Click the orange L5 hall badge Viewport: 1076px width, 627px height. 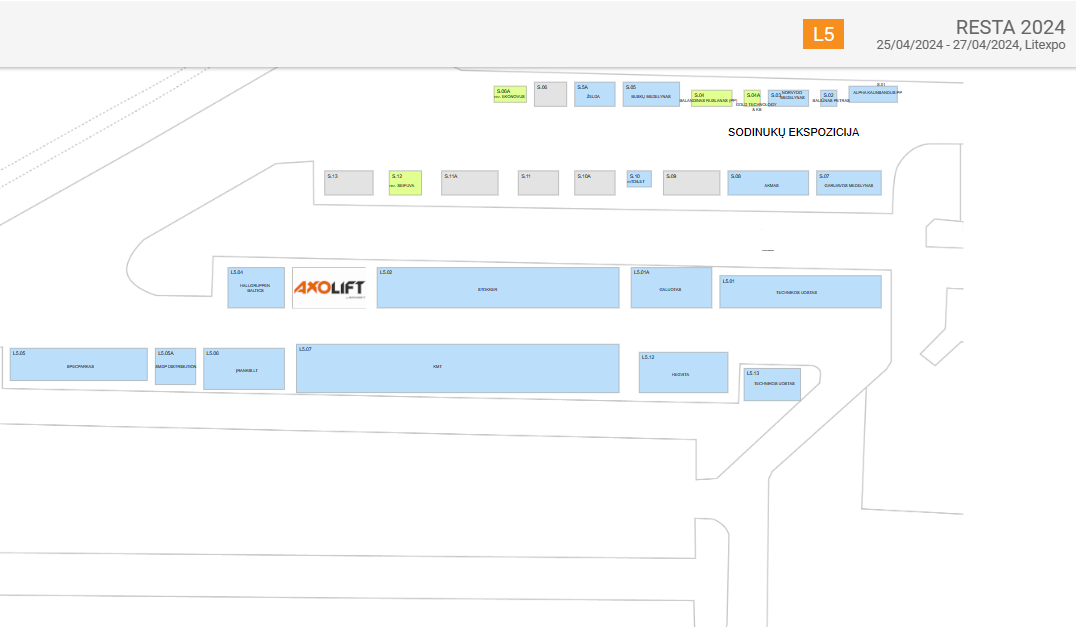823,34
